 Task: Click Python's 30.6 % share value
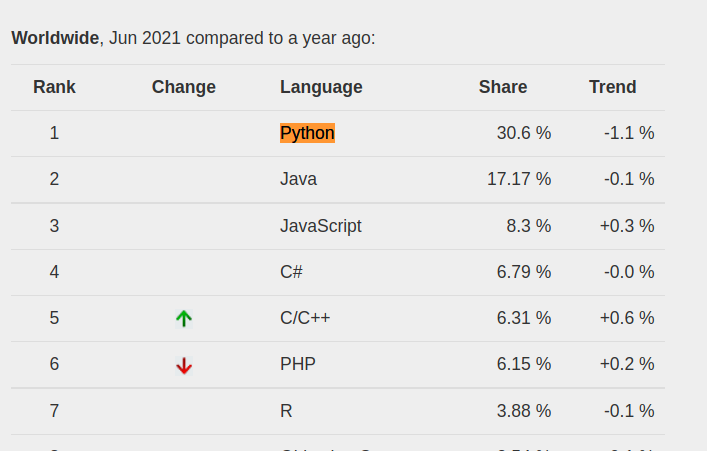[523, 133]
